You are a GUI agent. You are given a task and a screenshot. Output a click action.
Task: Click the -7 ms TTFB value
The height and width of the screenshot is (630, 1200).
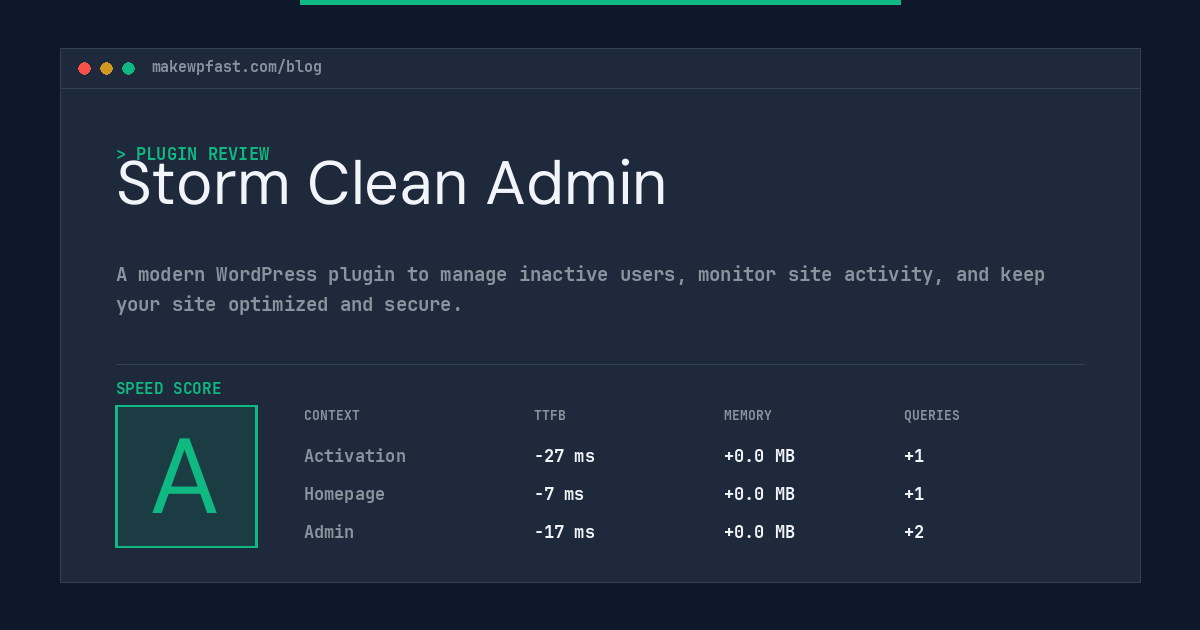tap(559, 494)
